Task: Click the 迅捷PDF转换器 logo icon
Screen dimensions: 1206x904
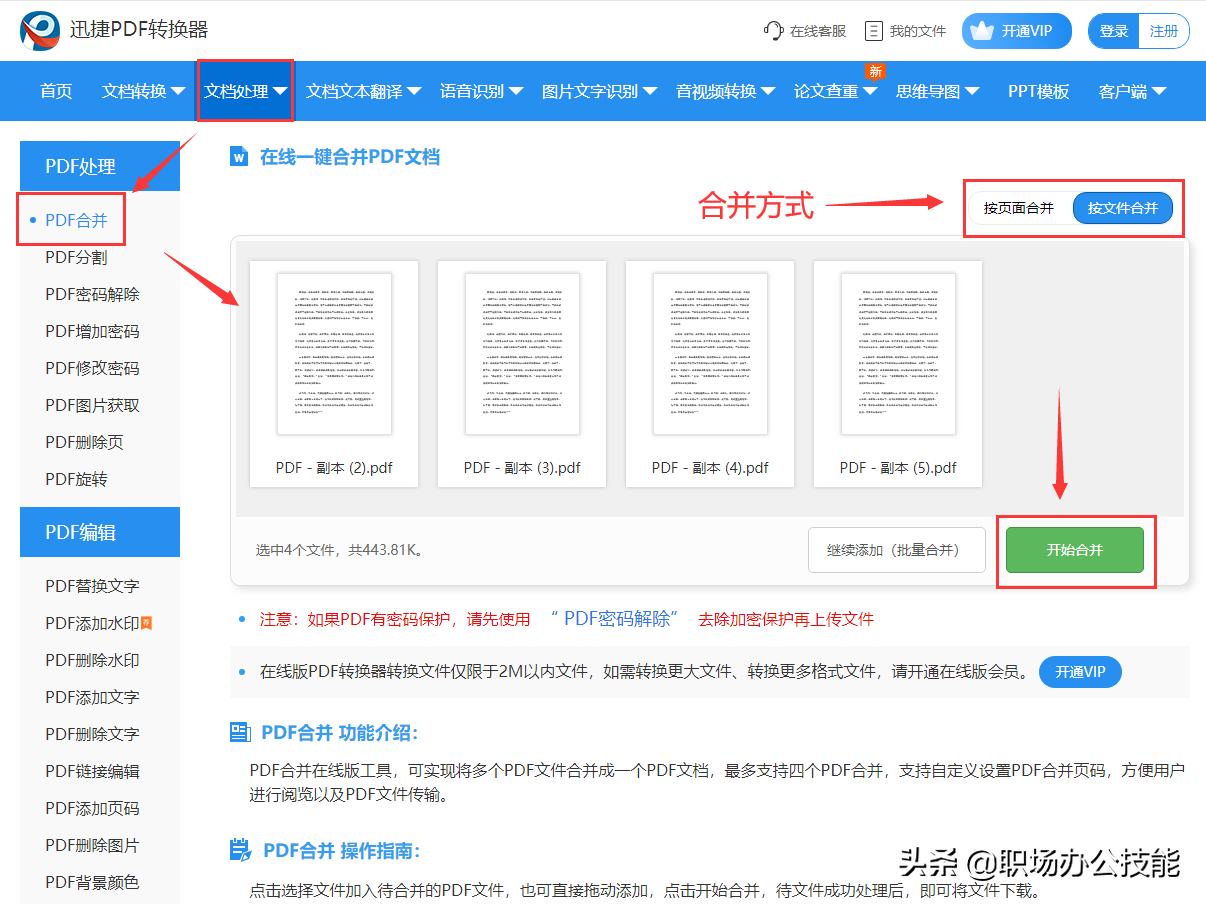Action: [40, 31]
